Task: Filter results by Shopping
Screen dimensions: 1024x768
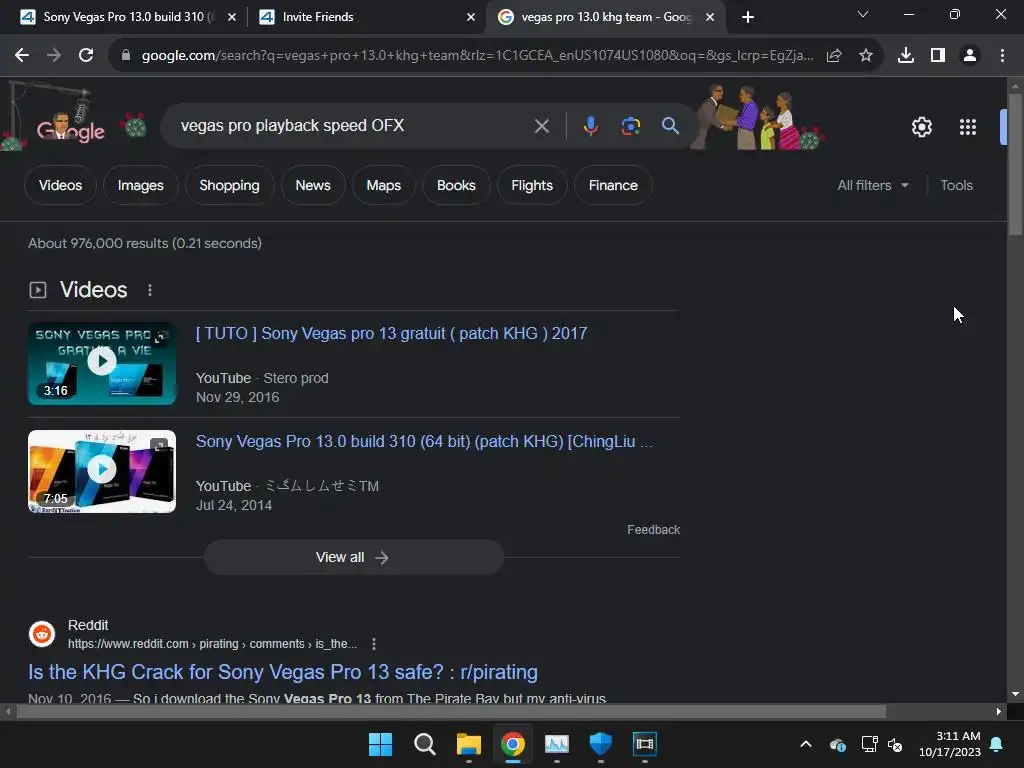Action: click(x=229, y=185)
